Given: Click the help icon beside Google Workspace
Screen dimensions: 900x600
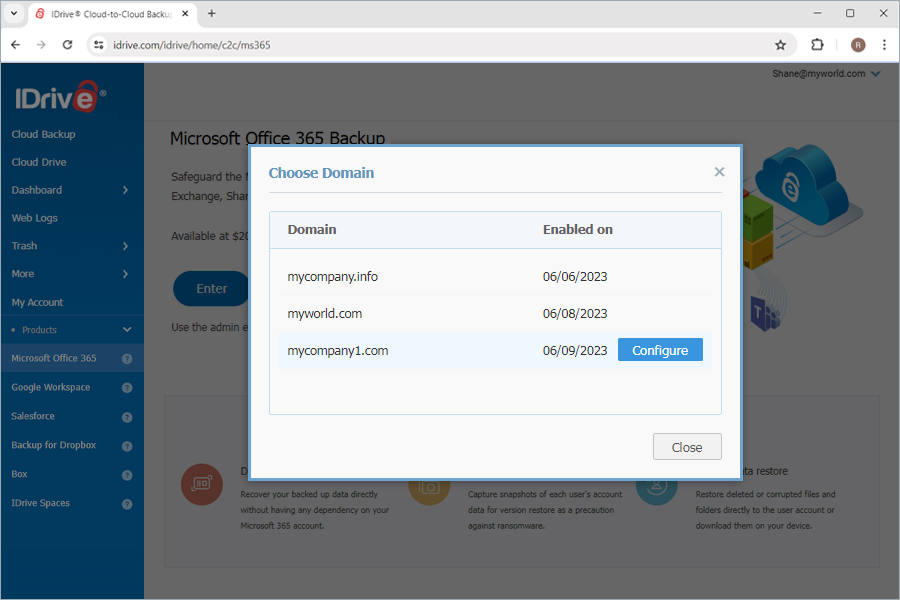Looking at the screenshot, I should [127, 387].
